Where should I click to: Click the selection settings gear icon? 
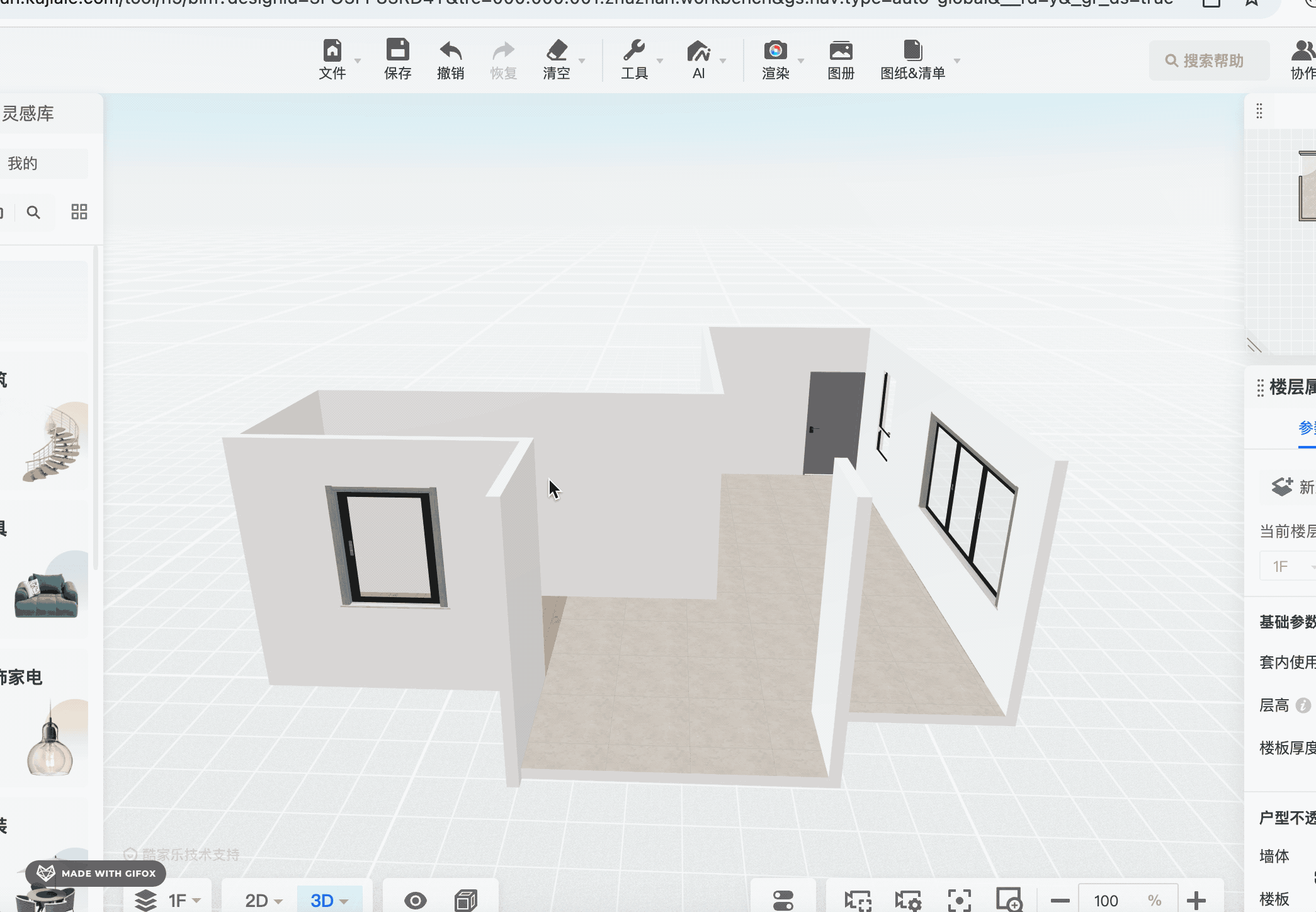(x=908, y=901)
